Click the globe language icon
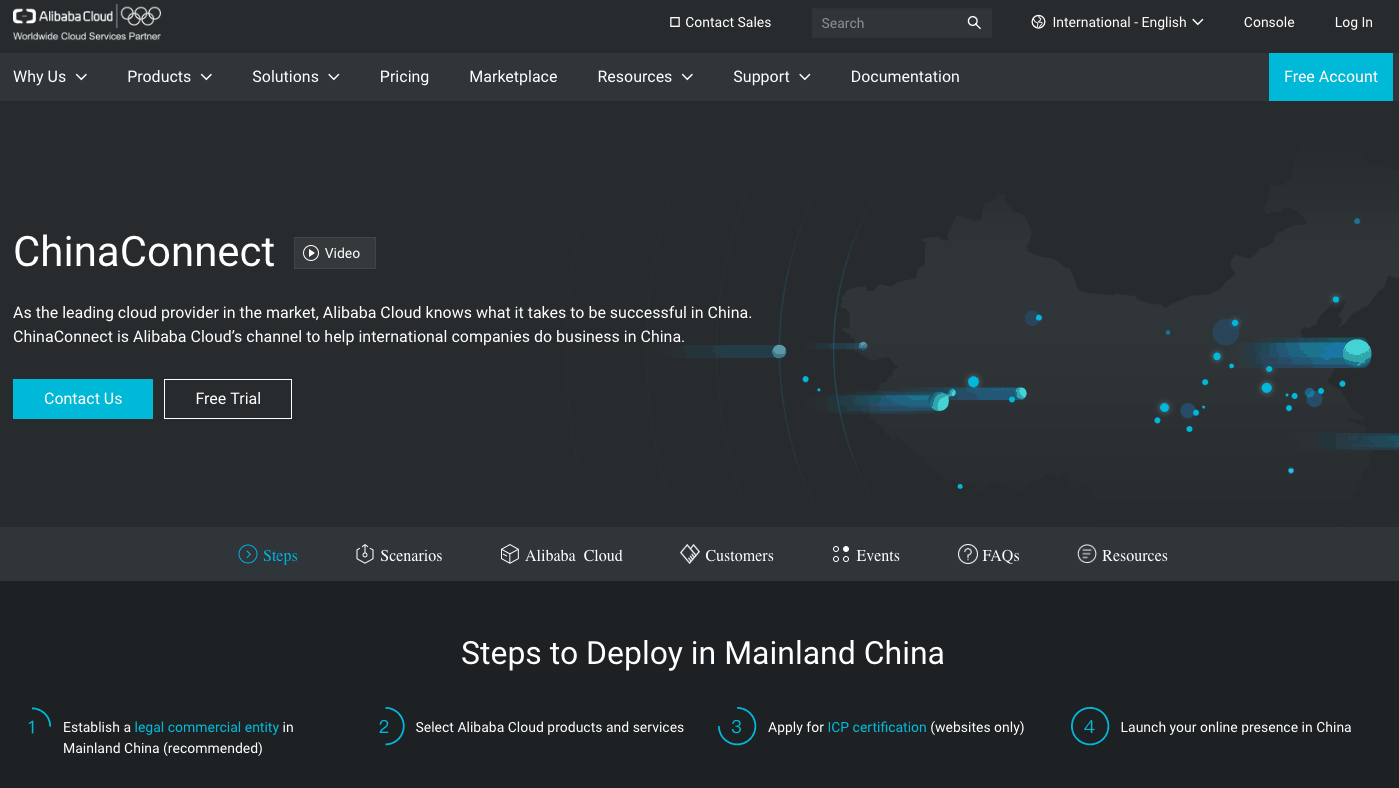1399x788 pixels. (1038, 22)
